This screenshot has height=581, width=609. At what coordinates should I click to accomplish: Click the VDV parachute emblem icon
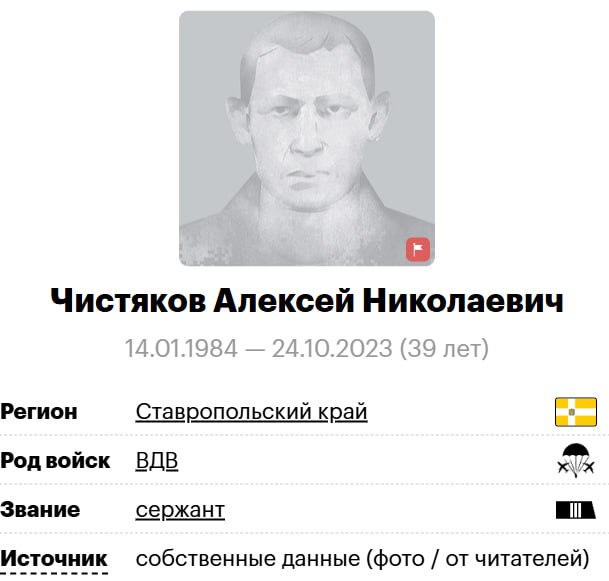pyautogui.click(x=576, y=461)
